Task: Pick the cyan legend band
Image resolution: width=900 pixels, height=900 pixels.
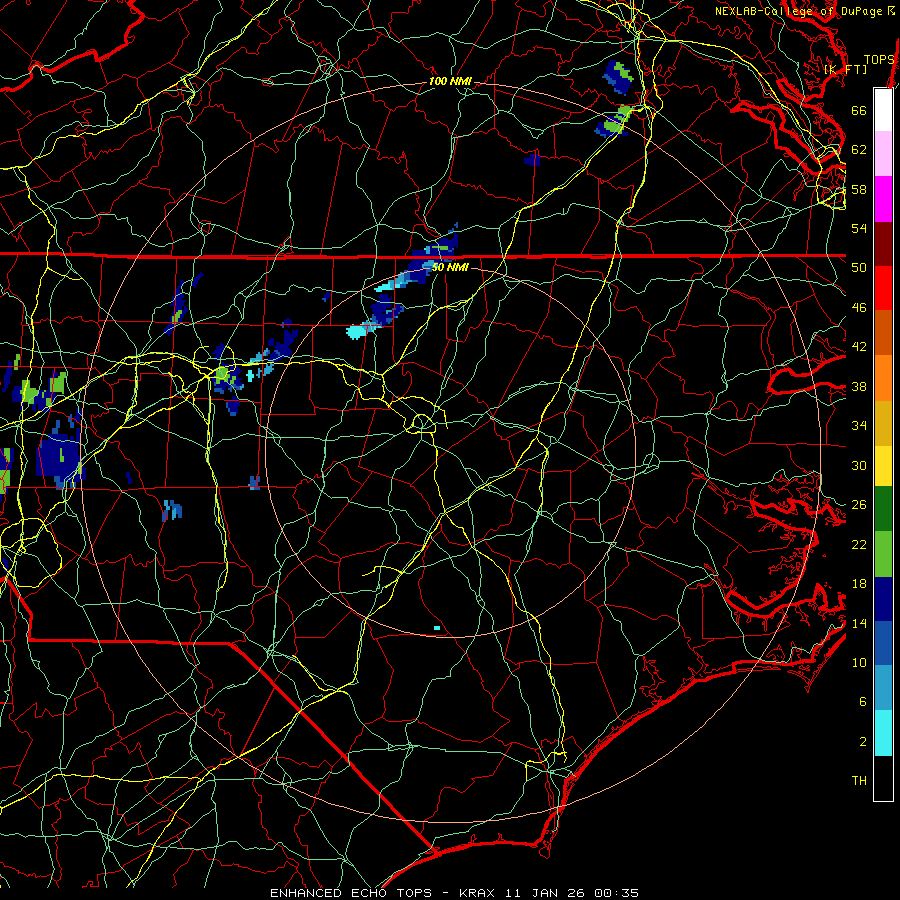Action: [883, 733]
